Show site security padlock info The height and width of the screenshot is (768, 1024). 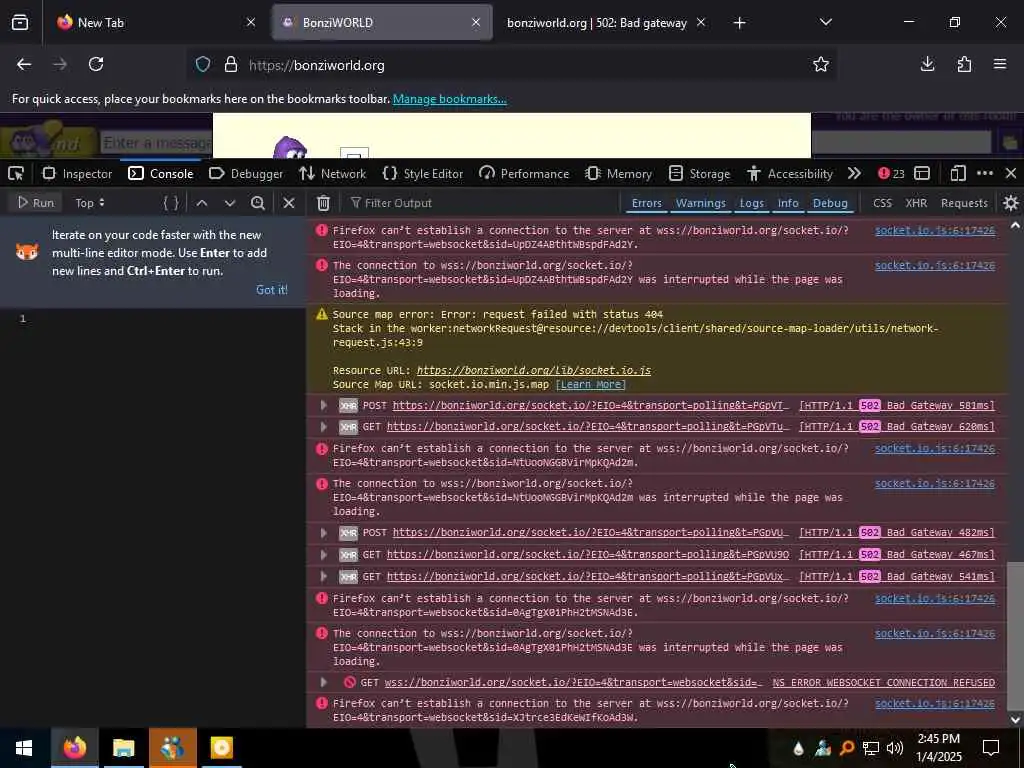pos(231,65)
